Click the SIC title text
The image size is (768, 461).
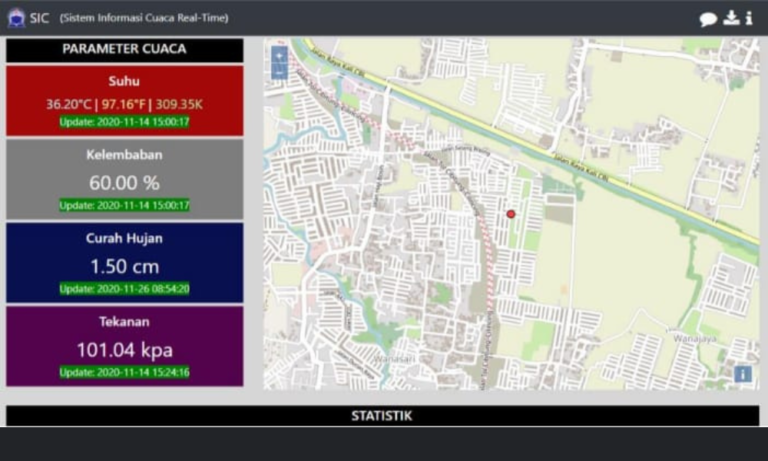pos(39,18)
